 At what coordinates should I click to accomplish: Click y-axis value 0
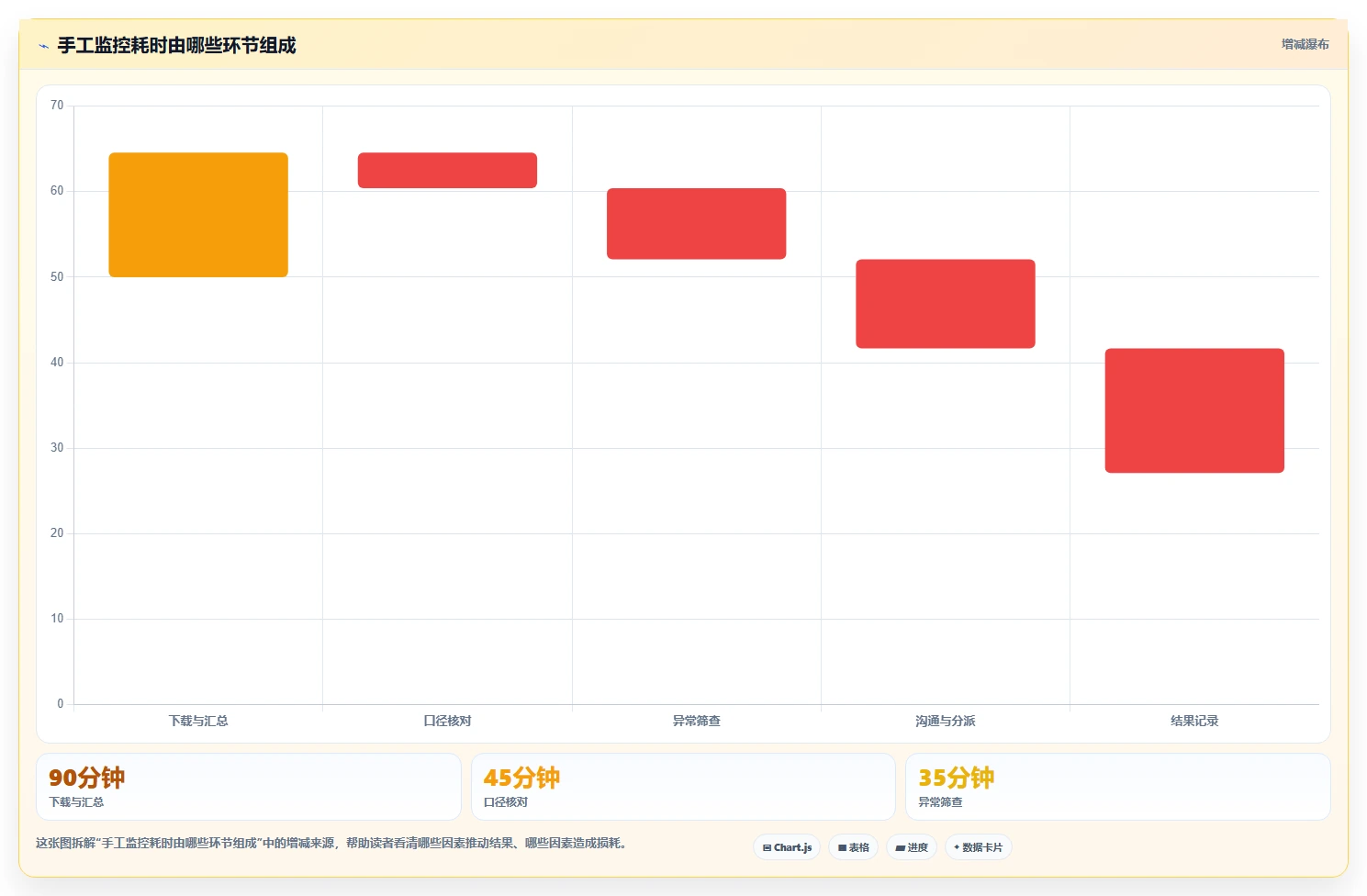tap(61, 704)
